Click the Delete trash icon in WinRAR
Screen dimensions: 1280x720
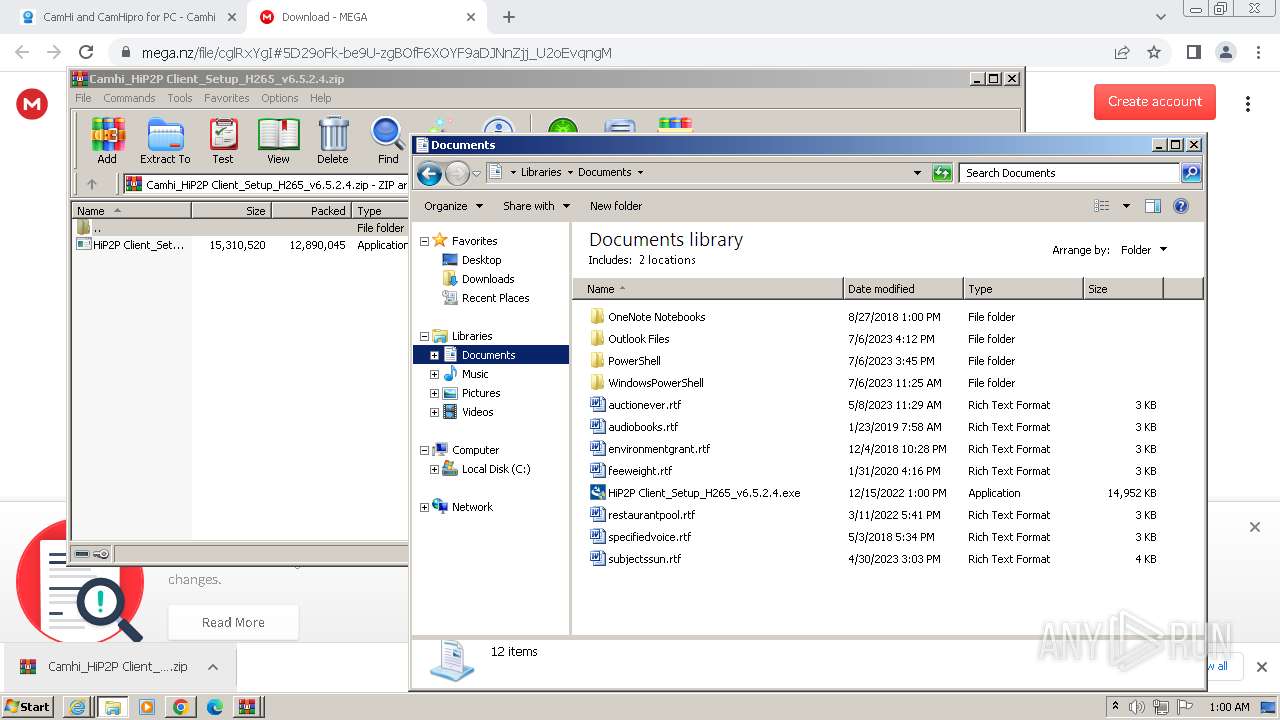coord(333,140)
